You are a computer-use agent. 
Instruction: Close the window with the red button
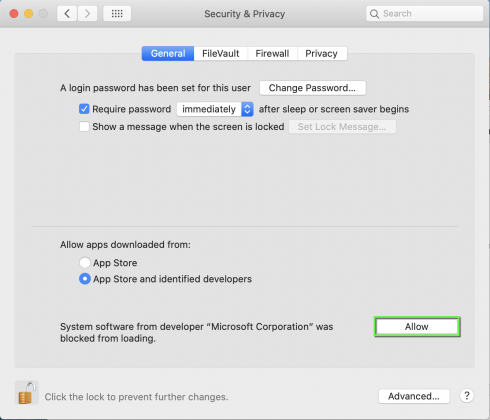click(14, 14)
